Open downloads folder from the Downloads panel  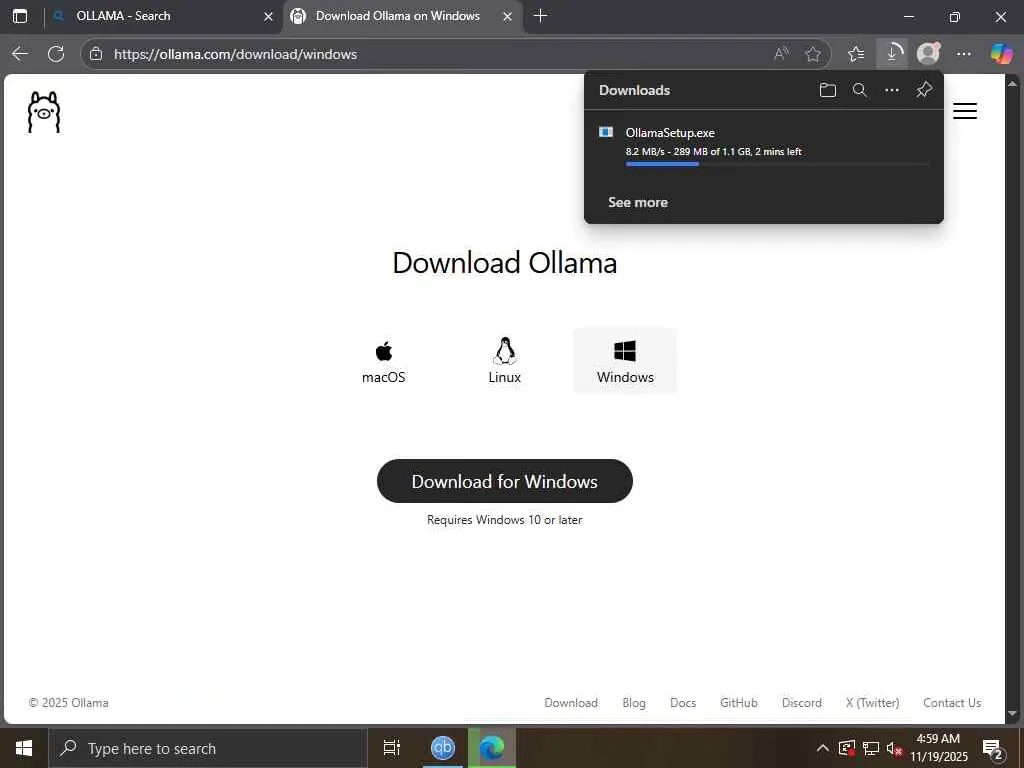point(827,90)
